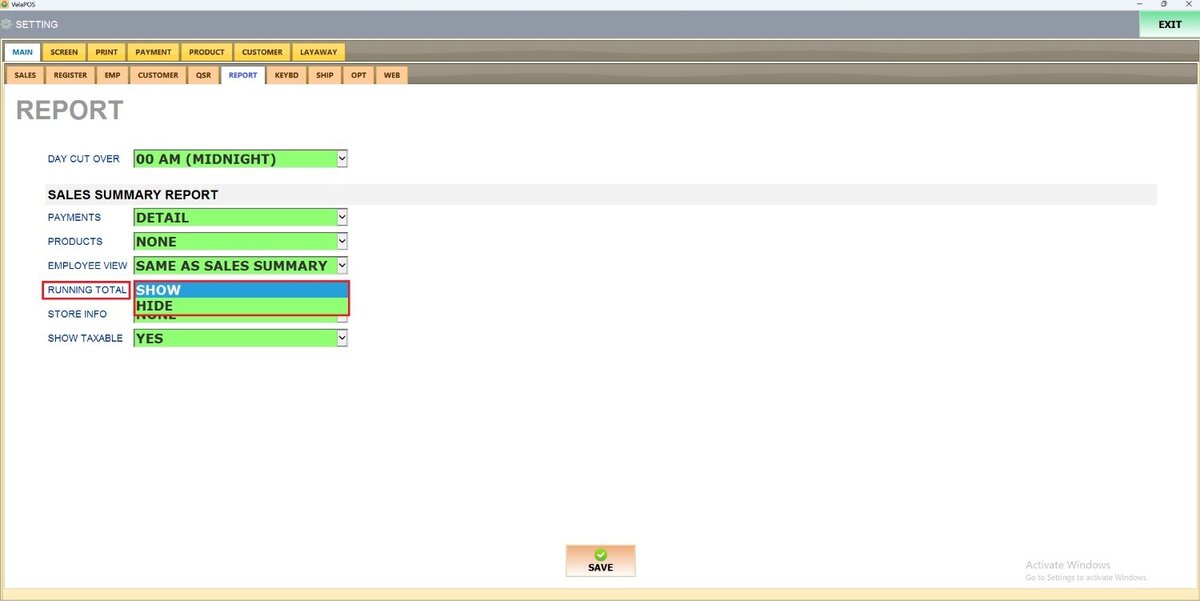The width and height of the screenshot is (1200, 601).
Task: Click the RUNNING TOTAL label
Action: [x=87, y=290]
